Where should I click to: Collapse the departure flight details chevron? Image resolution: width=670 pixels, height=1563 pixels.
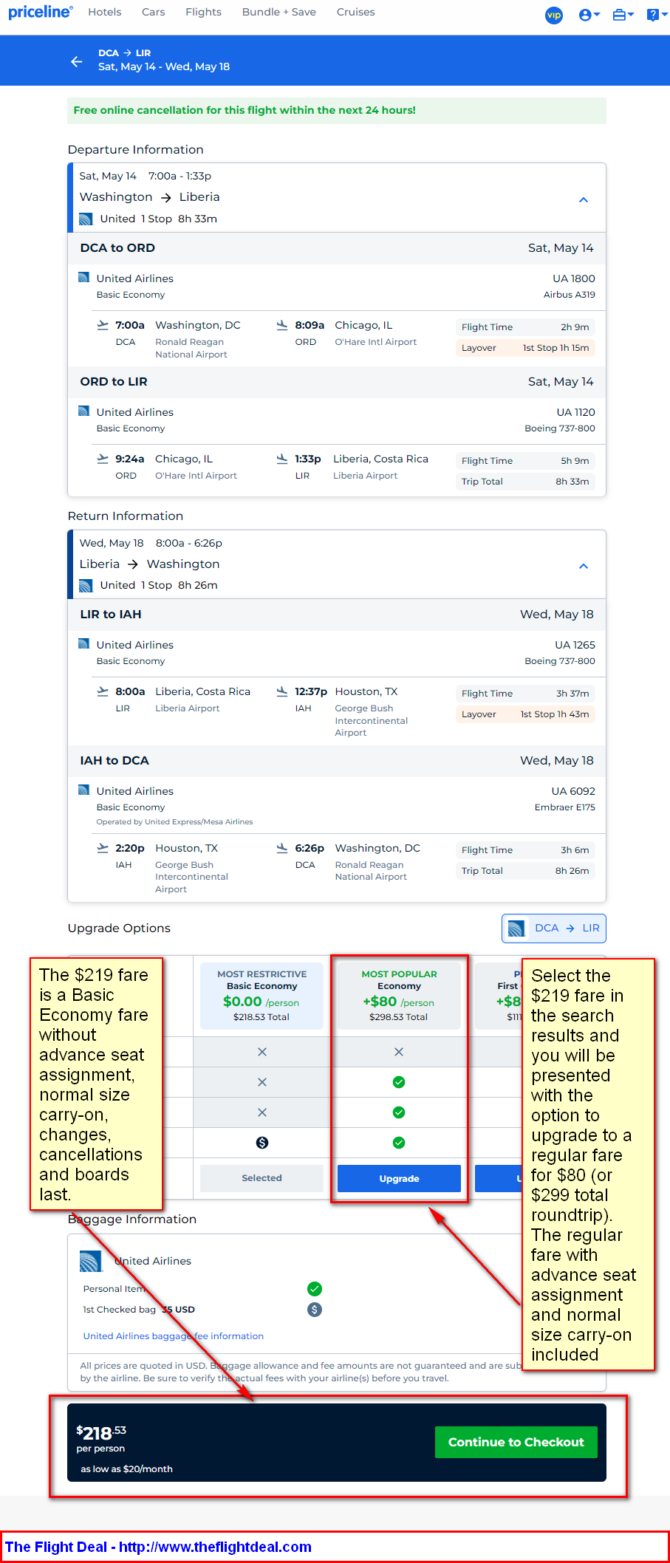(x=584, y=200)
